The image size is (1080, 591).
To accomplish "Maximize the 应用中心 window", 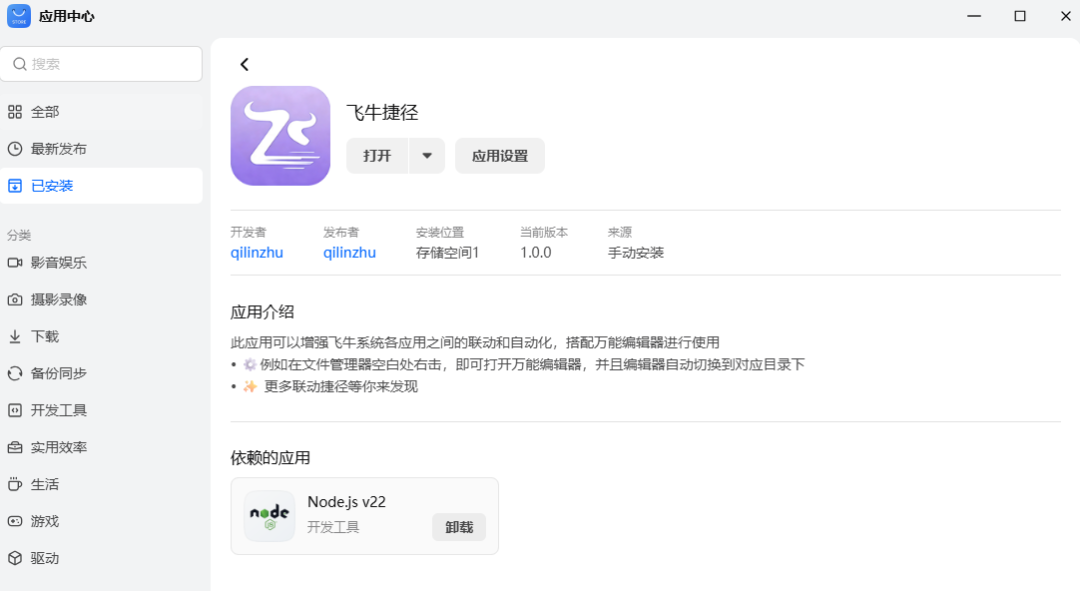I will pos(1020,16).
